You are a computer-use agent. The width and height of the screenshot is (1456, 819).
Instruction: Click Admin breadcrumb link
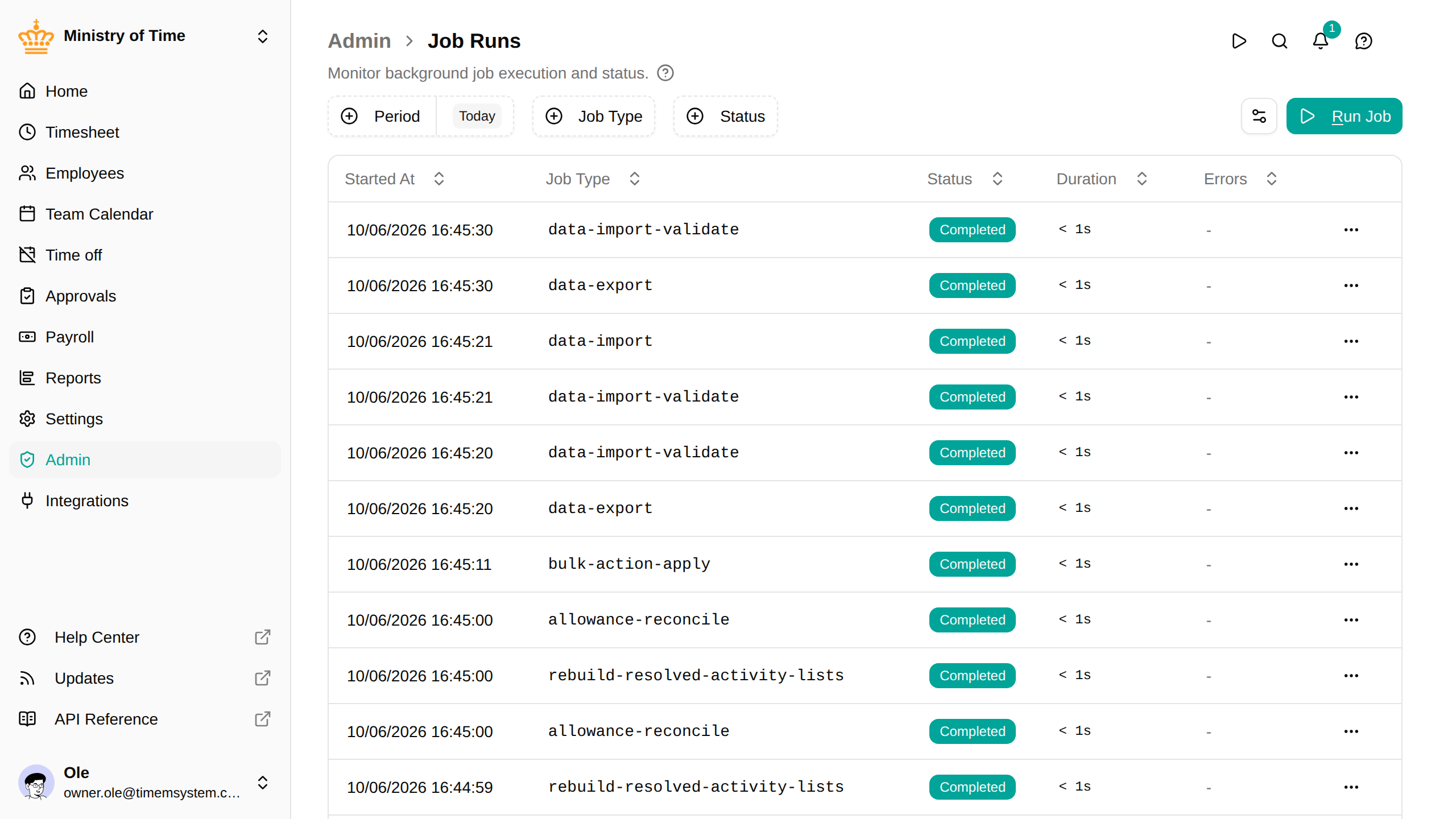coord(359,41)
